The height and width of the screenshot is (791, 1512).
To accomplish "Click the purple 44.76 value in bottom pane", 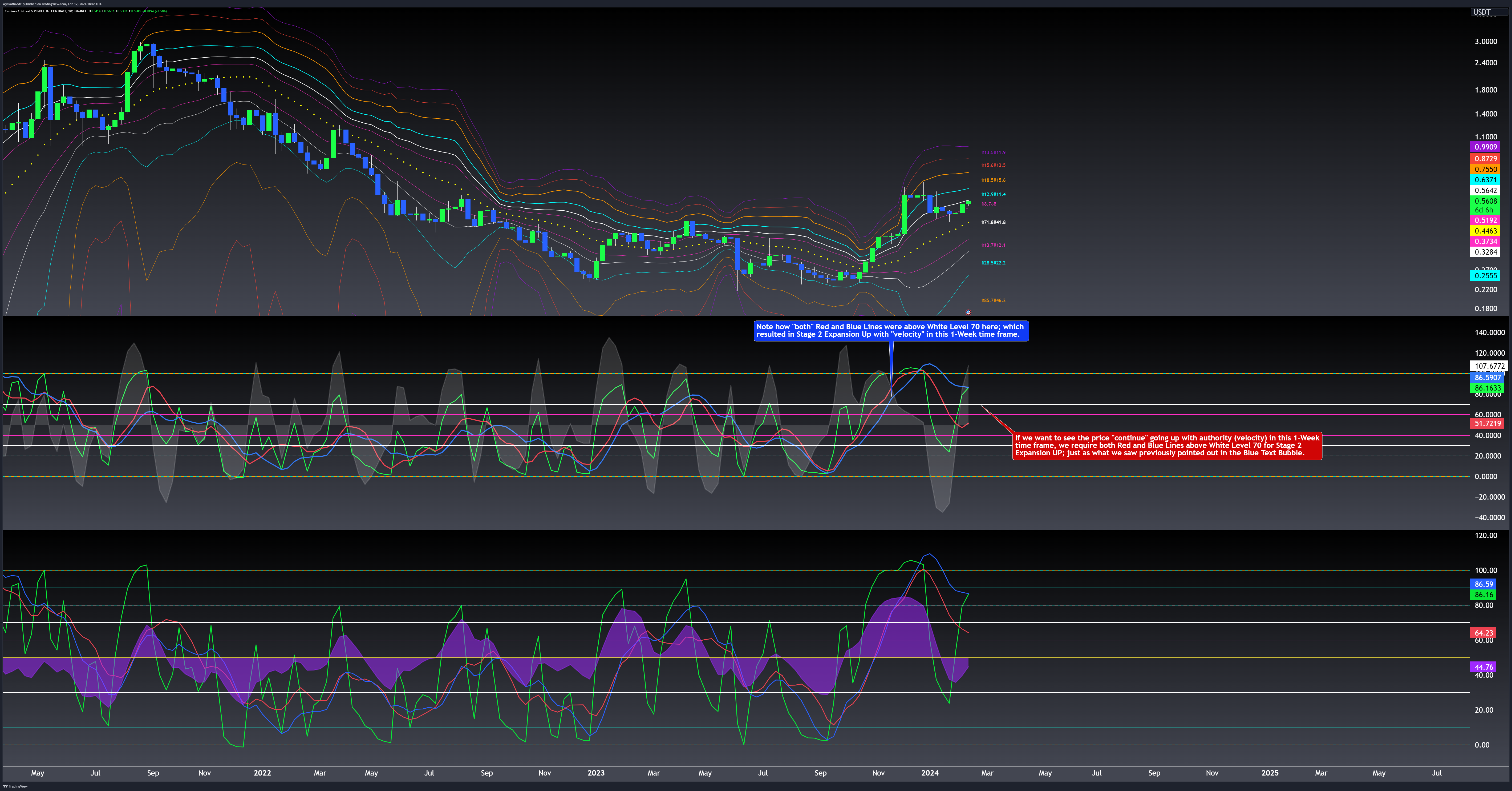I will point(1484,667).
